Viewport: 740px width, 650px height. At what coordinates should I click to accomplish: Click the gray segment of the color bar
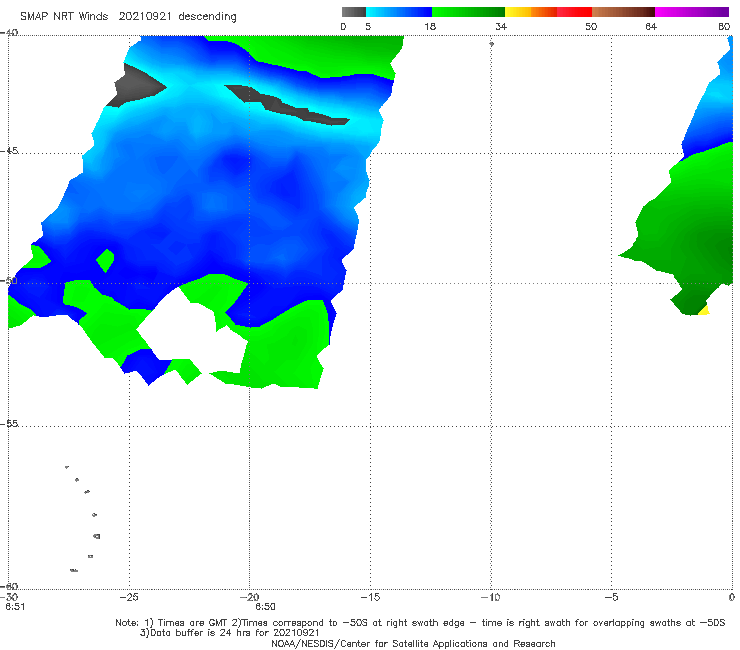click(354, 12)
